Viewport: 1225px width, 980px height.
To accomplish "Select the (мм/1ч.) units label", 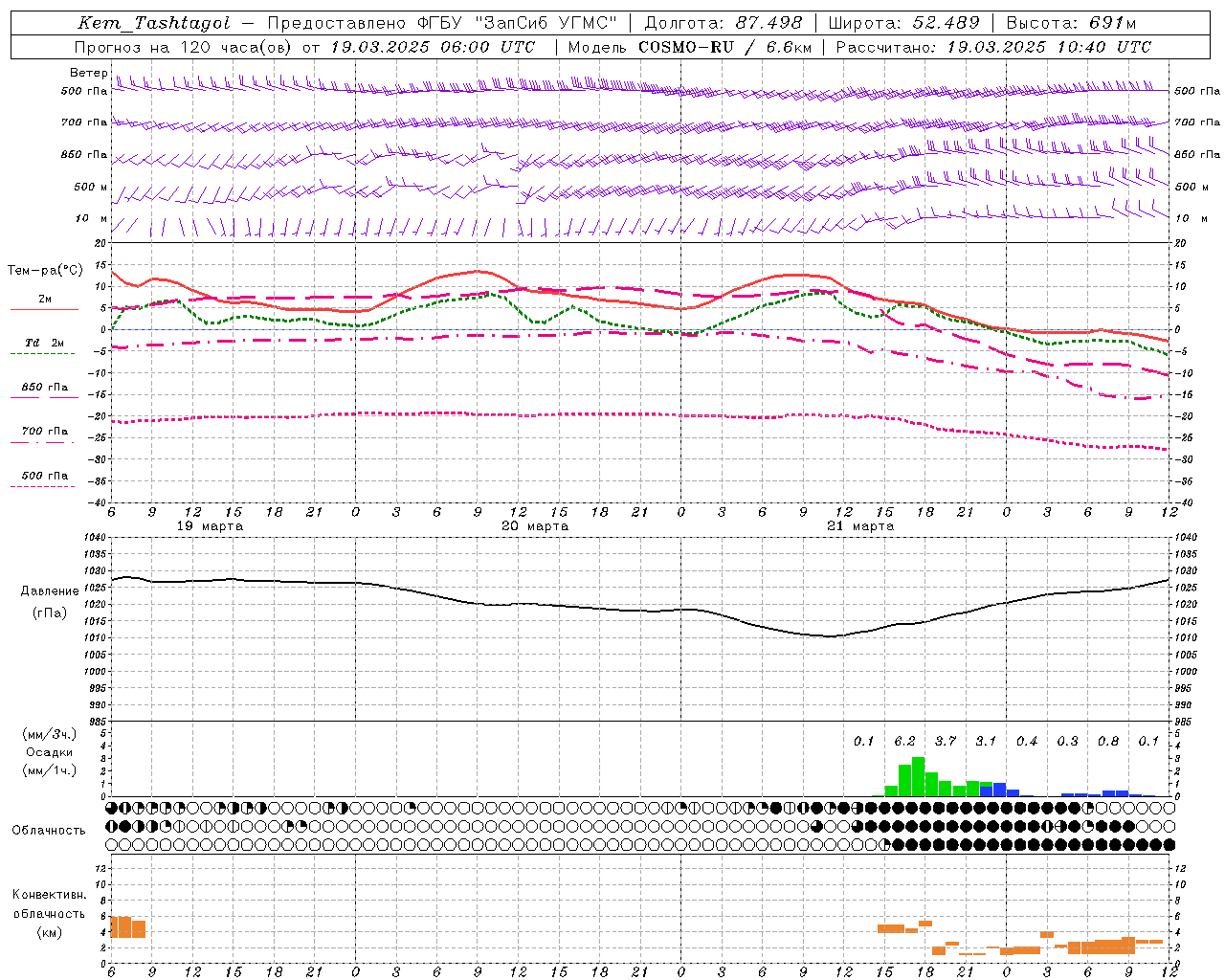I will pos(49,770).
